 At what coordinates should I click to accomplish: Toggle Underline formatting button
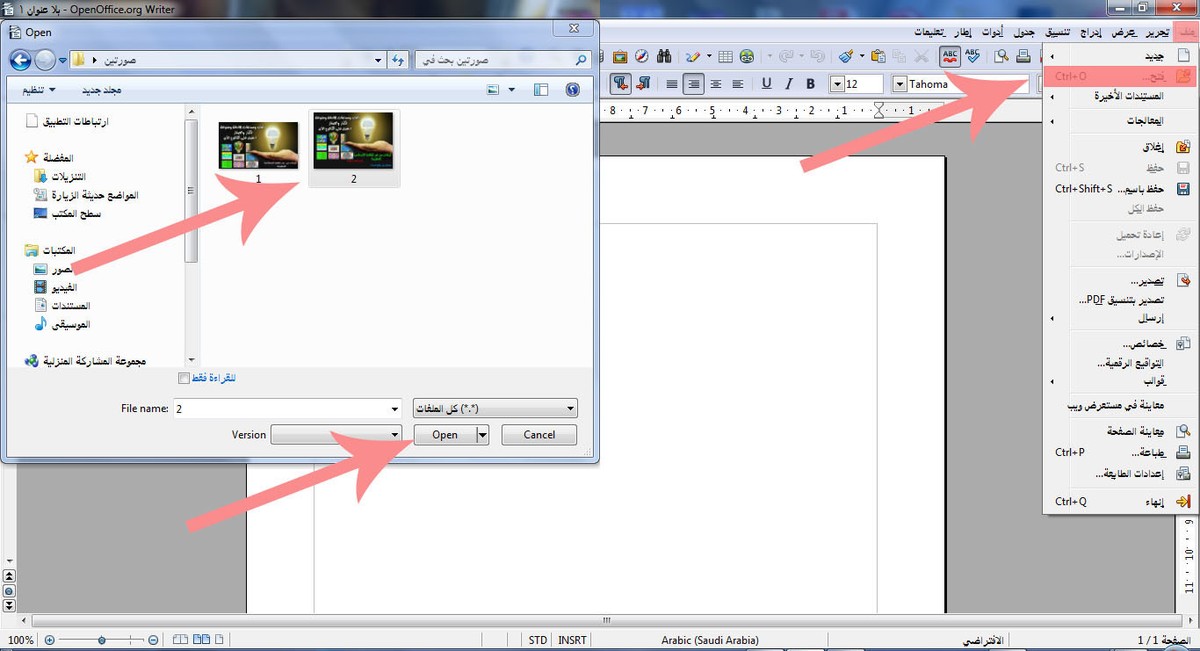tap(767, 84)
